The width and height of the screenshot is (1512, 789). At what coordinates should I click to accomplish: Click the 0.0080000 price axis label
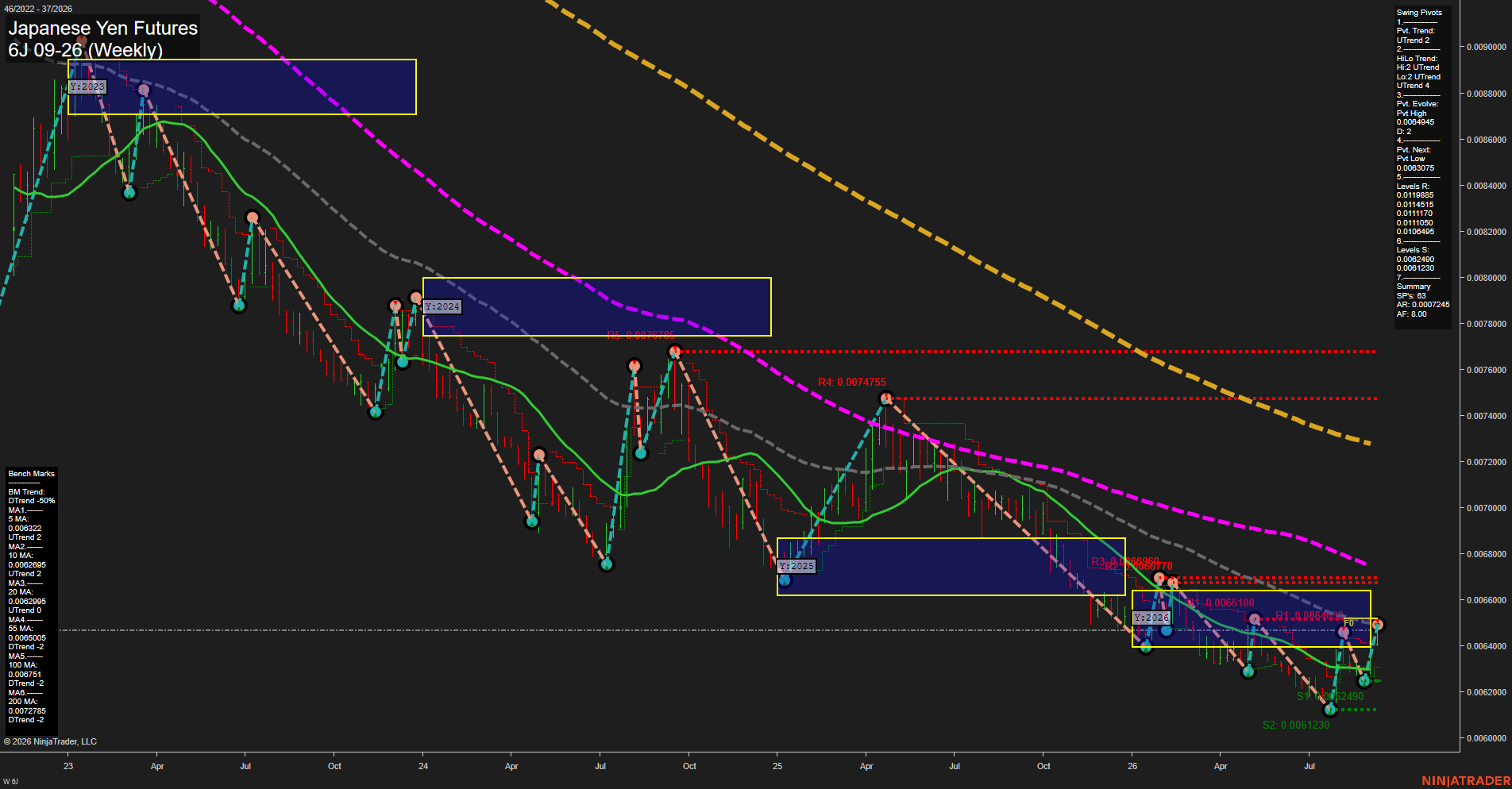pyautogui.click(x=1486, y=278)
